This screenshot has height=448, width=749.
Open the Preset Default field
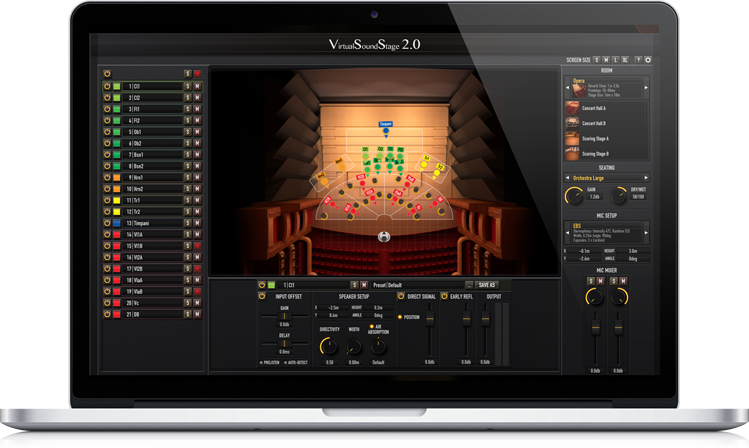tap(418, 285)
